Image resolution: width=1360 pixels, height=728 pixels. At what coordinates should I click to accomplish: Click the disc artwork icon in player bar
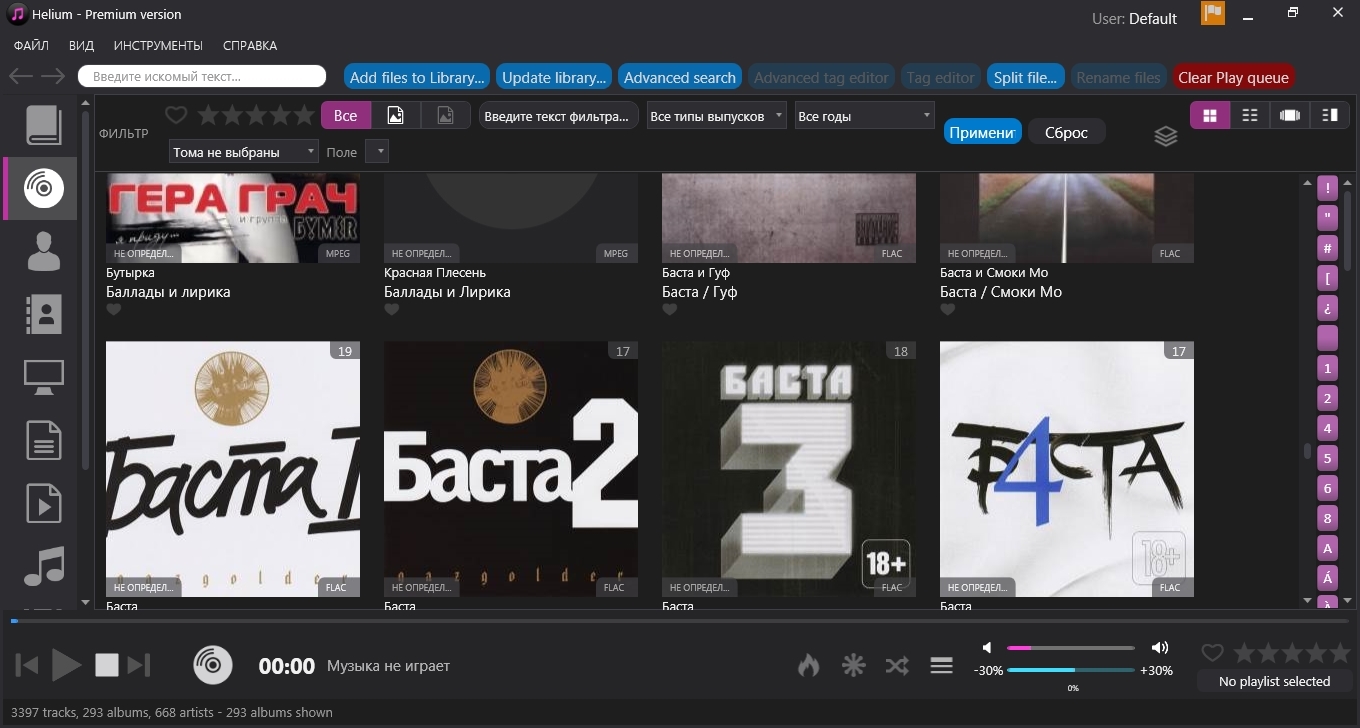(213, 665)
